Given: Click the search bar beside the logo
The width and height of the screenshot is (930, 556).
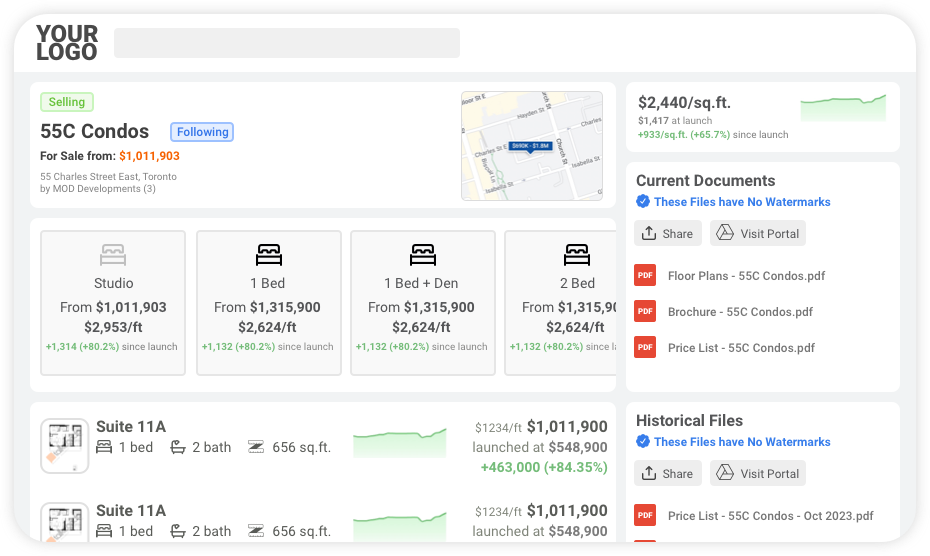Looking at the screenshot, I should [x=286, y=43].
